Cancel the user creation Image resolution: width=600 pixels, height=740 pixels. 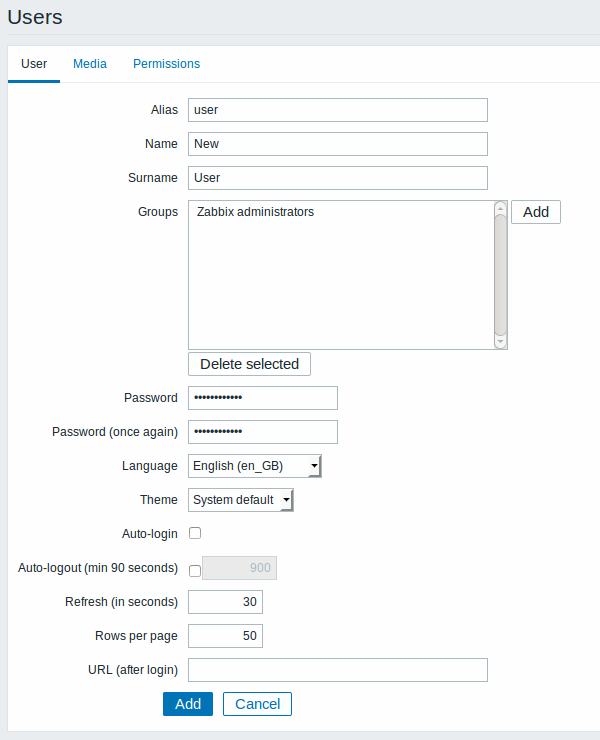point(257,704)
